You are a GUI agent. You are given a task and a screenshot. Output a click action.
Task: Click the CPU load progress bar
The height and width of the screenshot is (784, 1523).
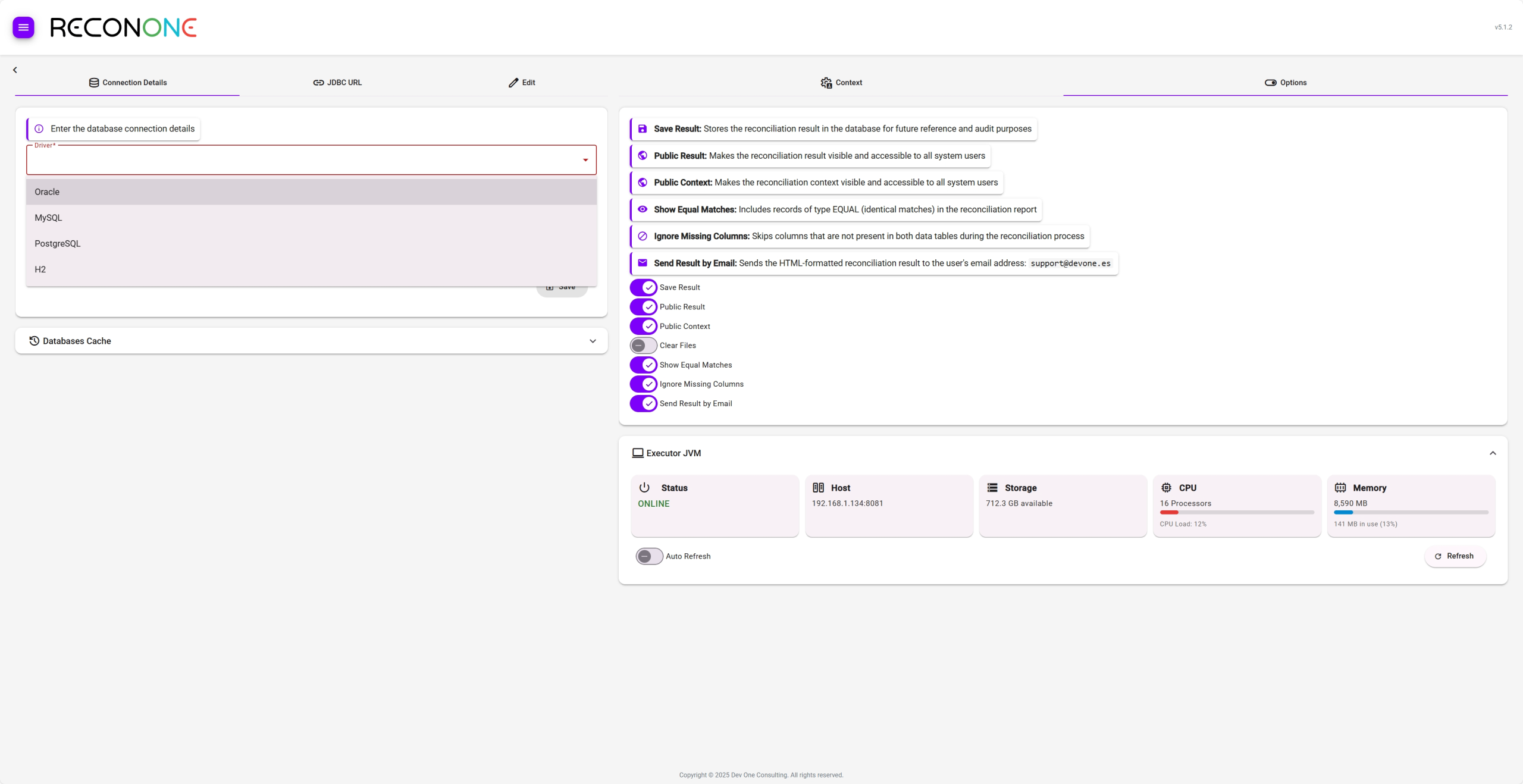click(1236, 512)
